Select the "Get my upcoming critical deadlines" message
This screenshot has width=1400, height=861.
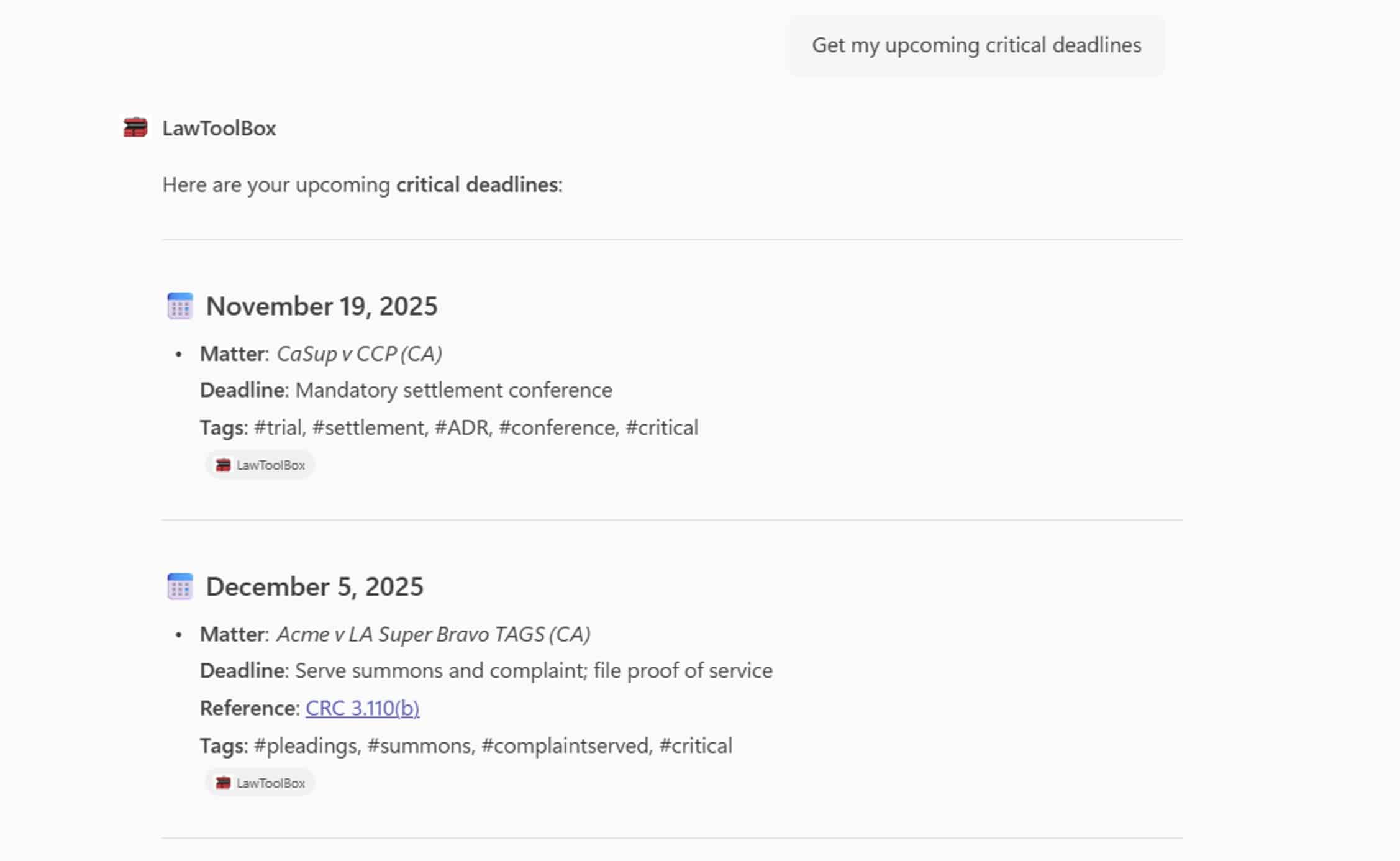[976, 45]
